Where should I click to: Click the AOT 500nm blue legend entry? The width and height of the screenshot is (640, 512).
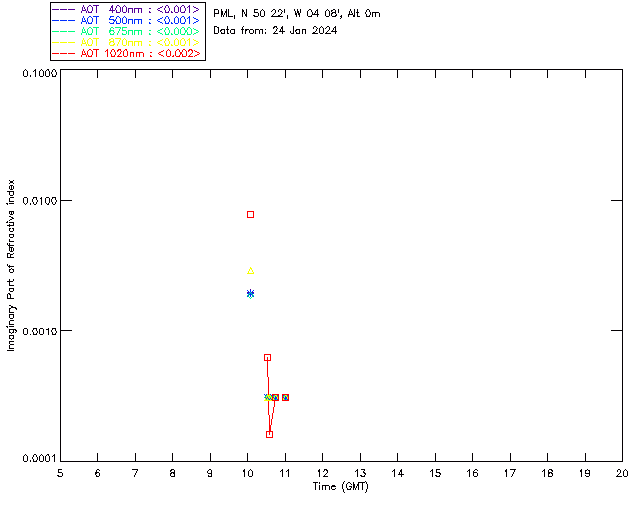(126, 20)
